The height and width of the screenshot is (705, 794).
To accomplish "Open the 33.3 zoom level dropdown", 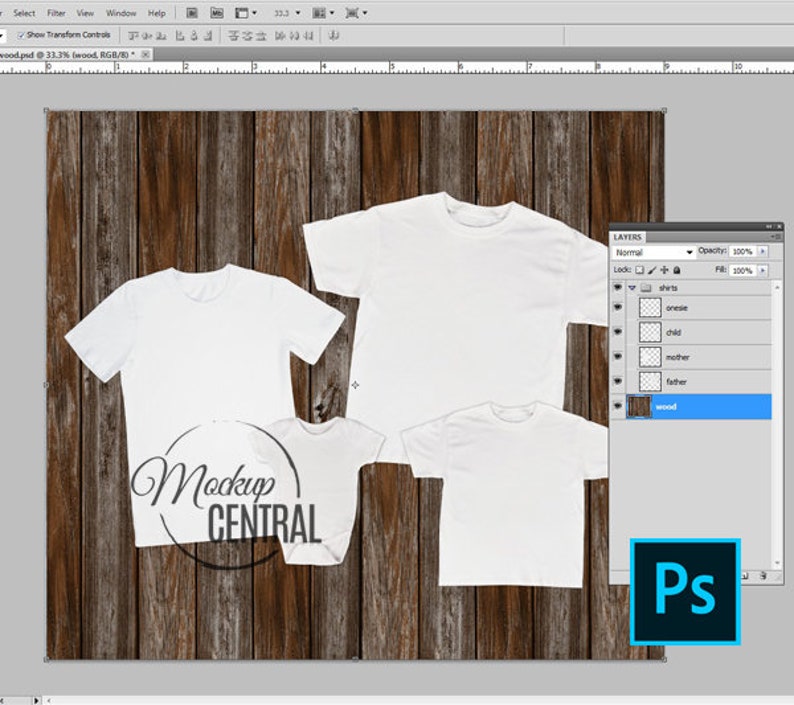I will point(297,13).
